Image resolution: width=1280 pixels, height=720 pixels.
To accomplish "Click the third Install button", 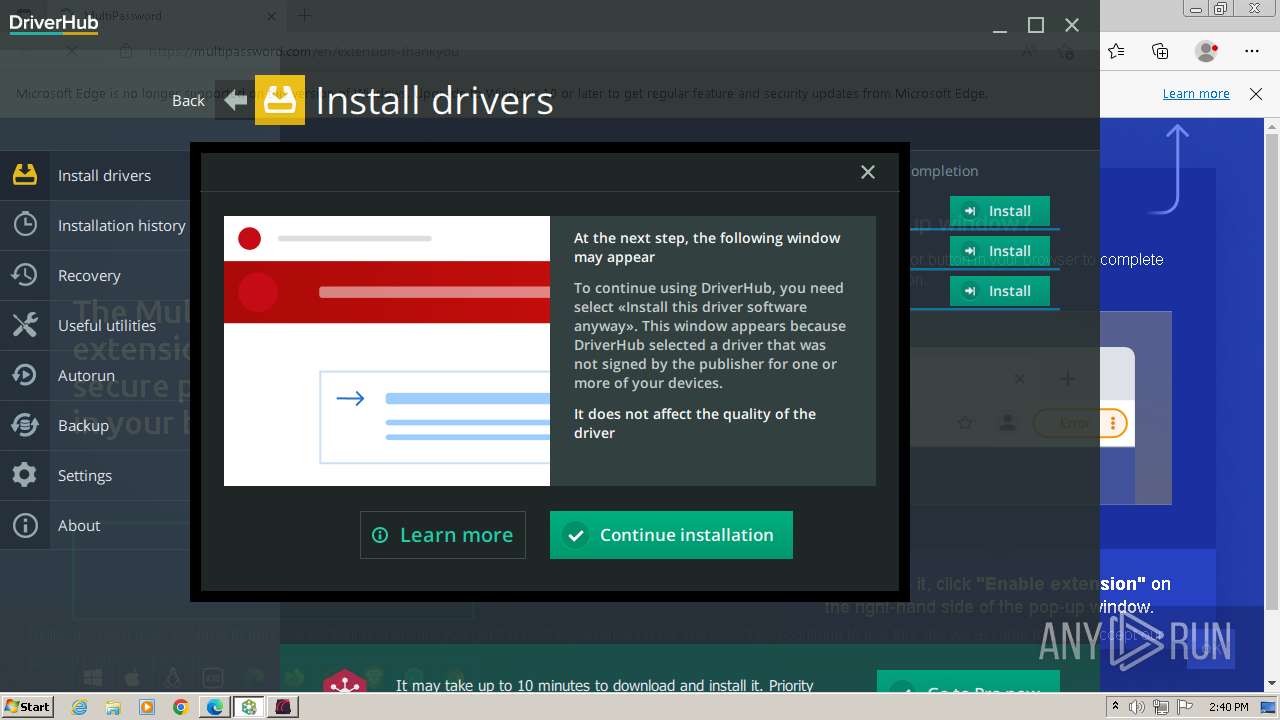I will [x=1000, y=291].
